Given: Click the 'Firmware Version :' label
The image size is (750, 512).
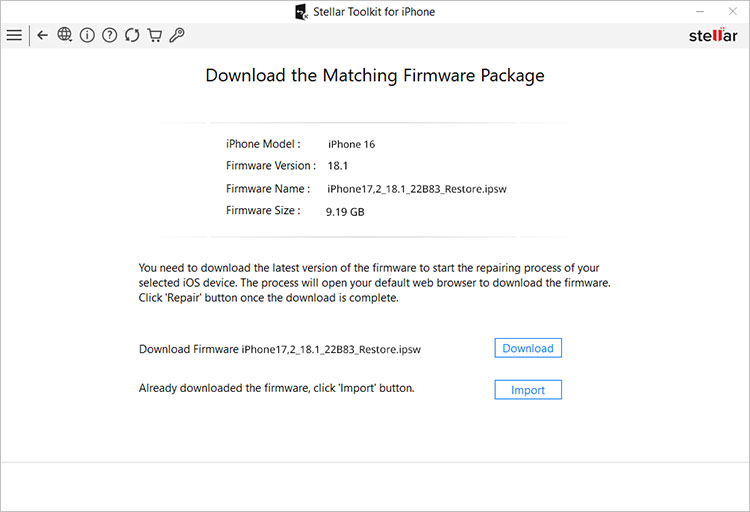Looking at the screenshot, I should 271,166.
